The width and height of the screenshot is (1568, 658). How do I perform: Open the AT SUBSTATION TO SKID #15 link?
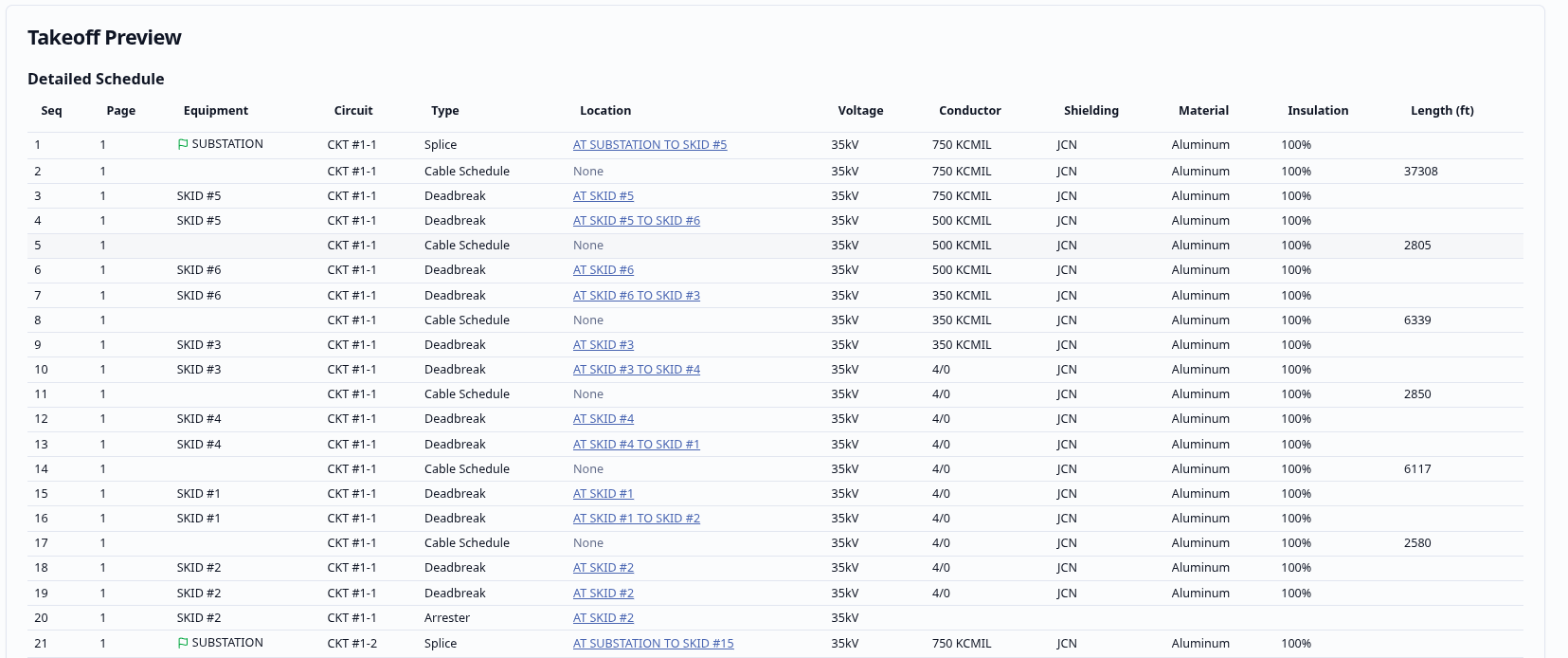click(x=654, y=644)
